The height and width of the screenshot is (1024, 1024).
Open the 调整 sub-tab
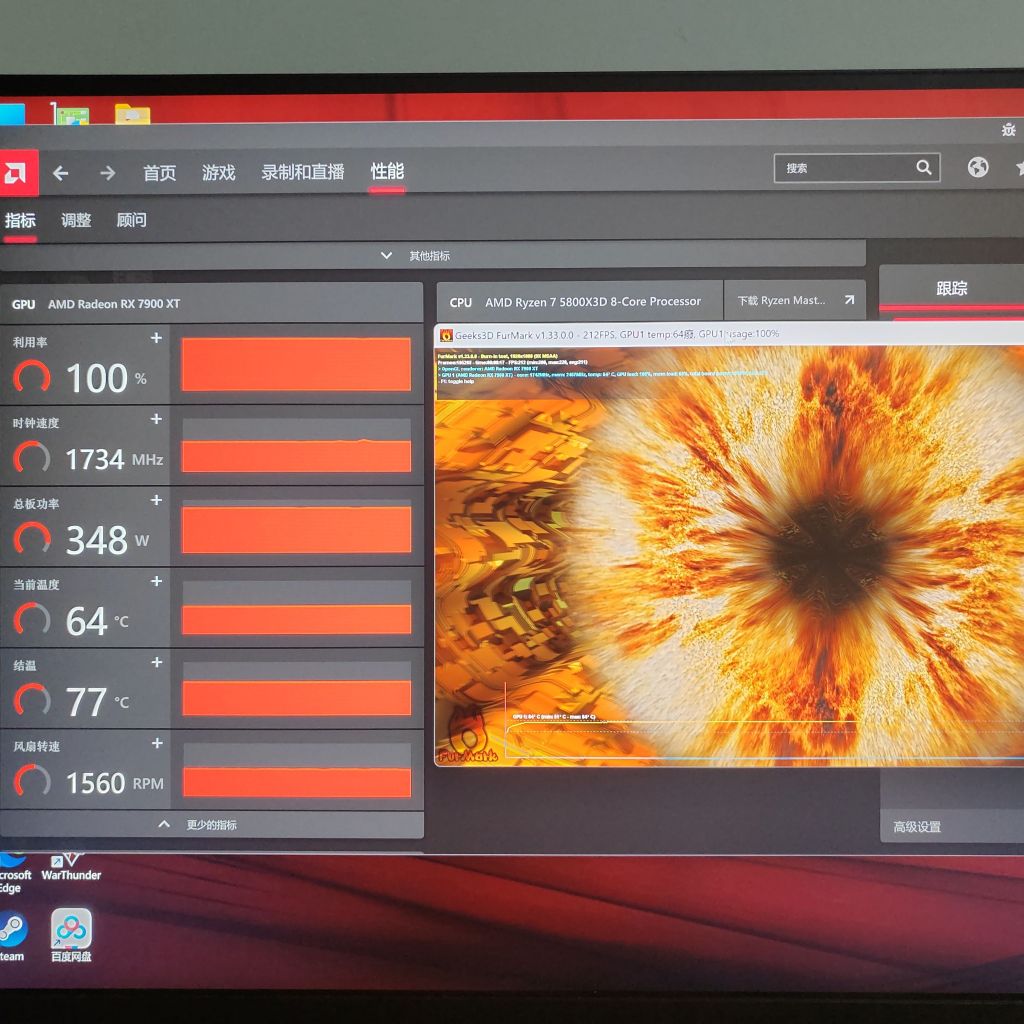(x=76, y=220)
